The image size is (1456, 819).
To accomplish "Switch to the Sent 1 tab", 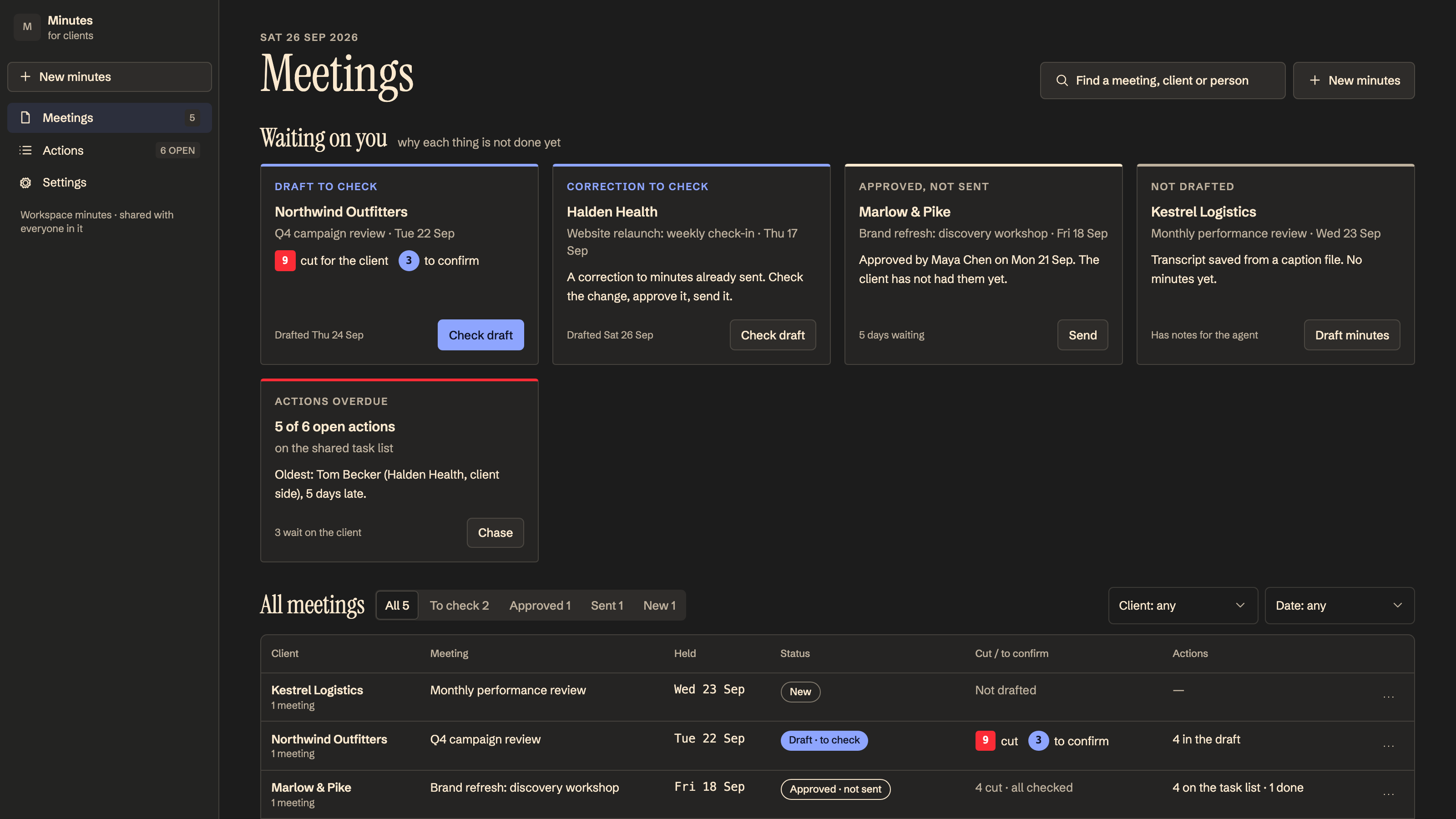I will 607,605.
